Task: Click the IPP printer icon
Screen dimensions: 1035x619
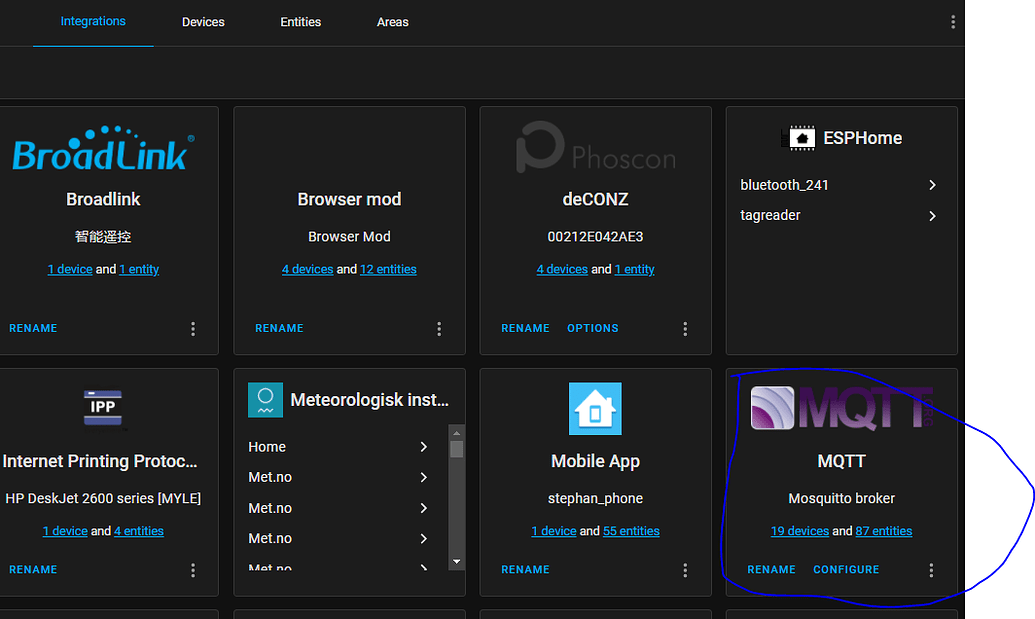Action: [103, 407]
